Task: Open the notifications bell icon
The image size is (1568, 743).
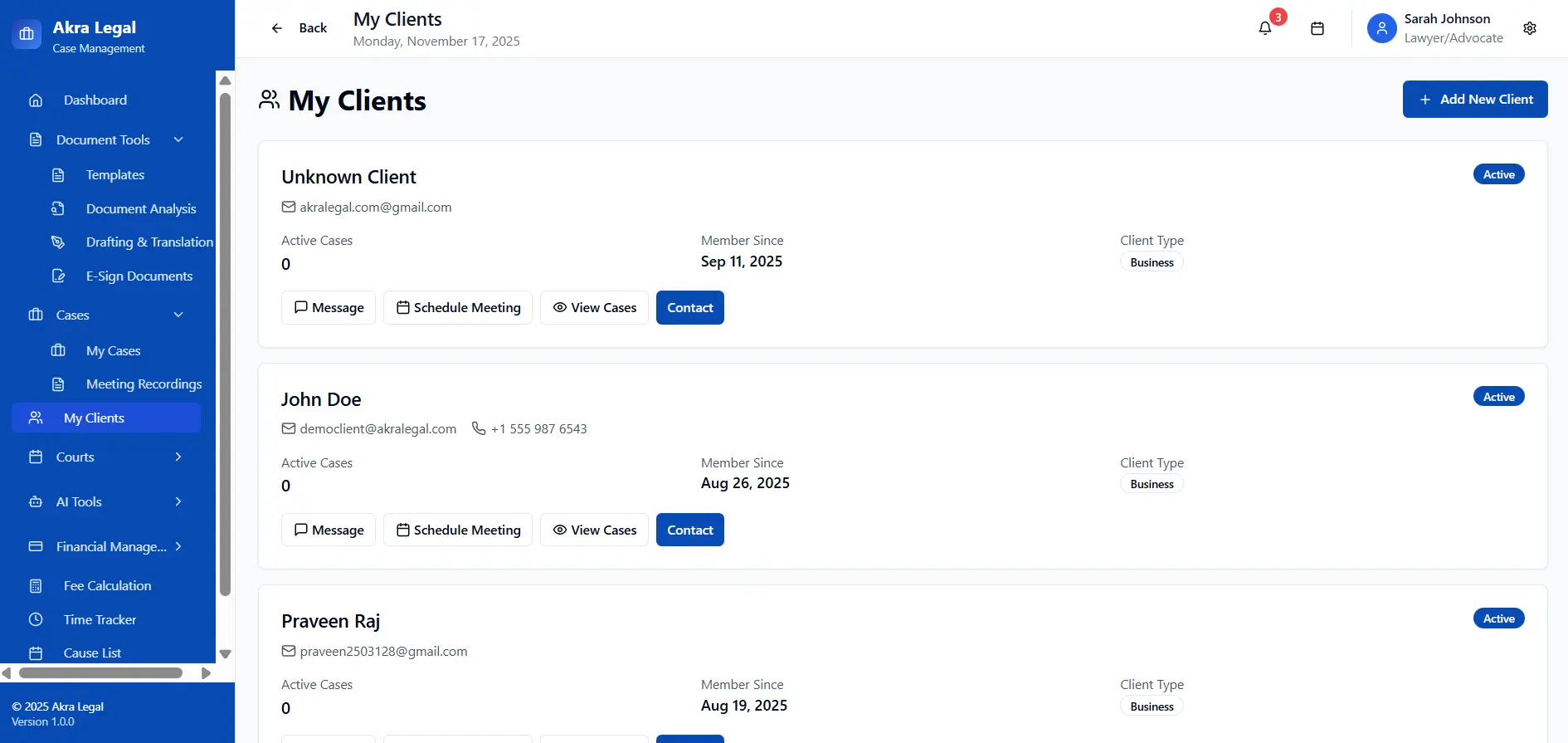Action: click(1264, 28)
